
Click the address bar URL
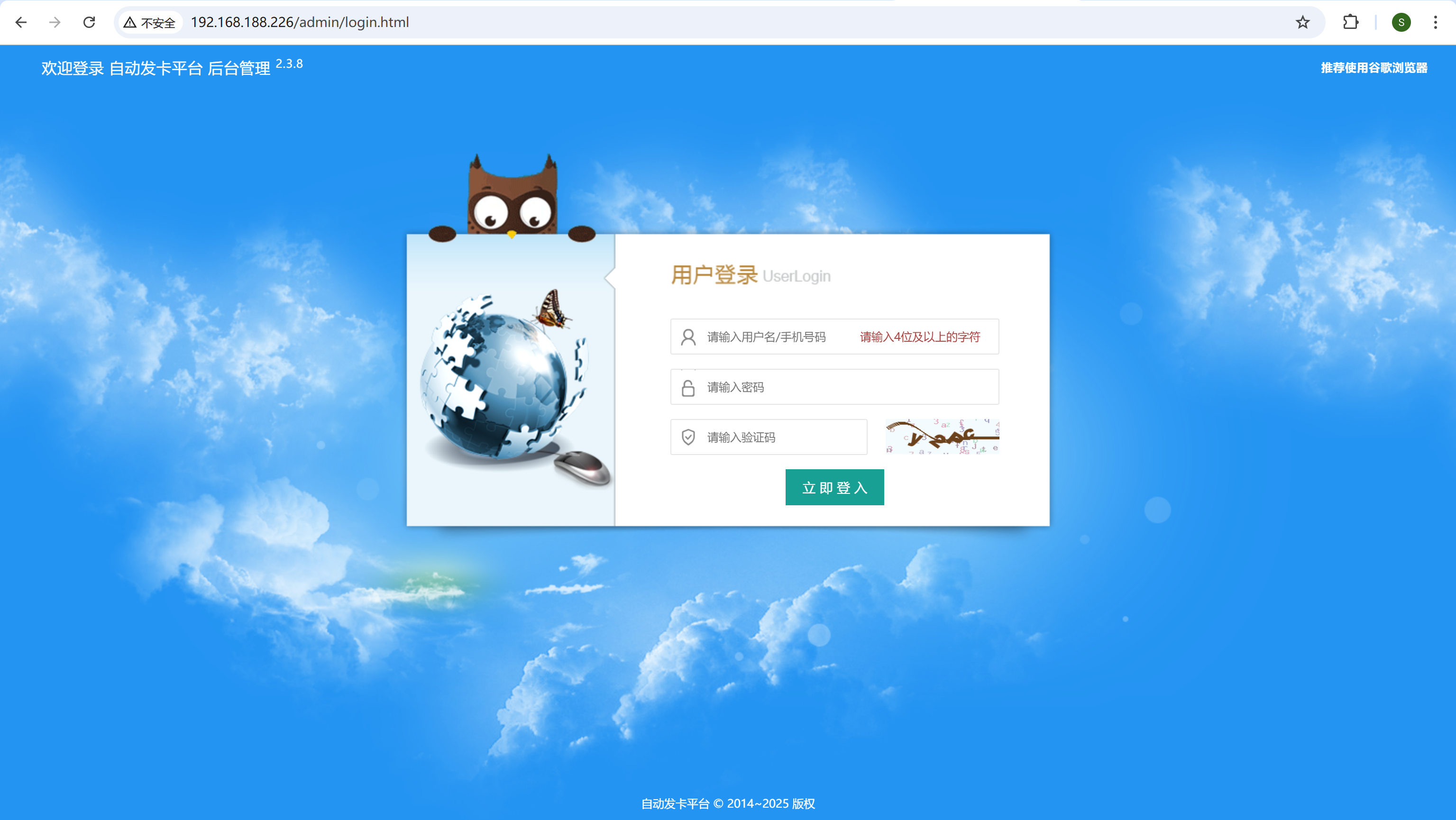pos(300,22)
